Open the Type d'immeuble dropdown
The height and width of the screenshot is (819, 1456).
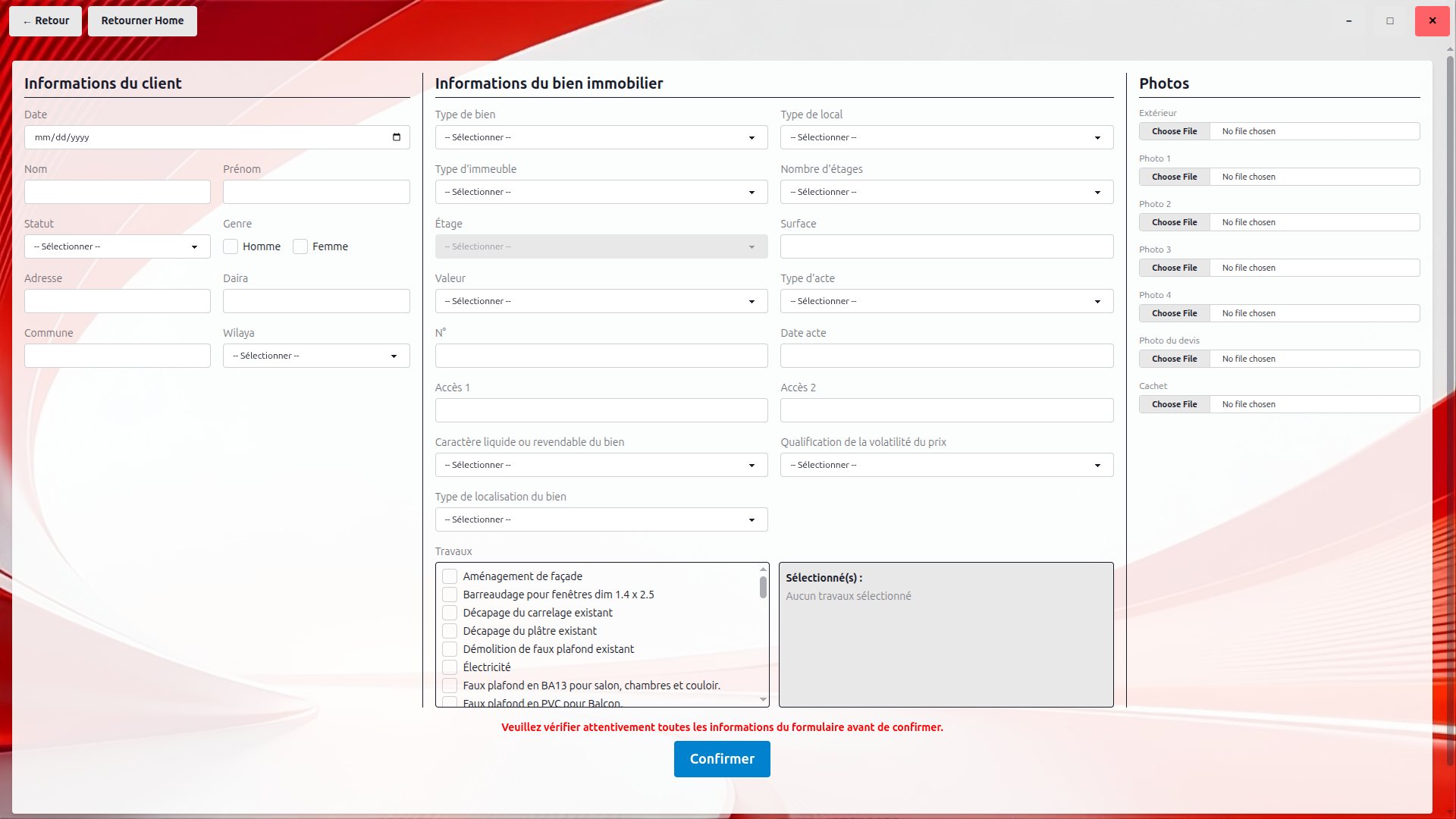(x=601, y=192)
